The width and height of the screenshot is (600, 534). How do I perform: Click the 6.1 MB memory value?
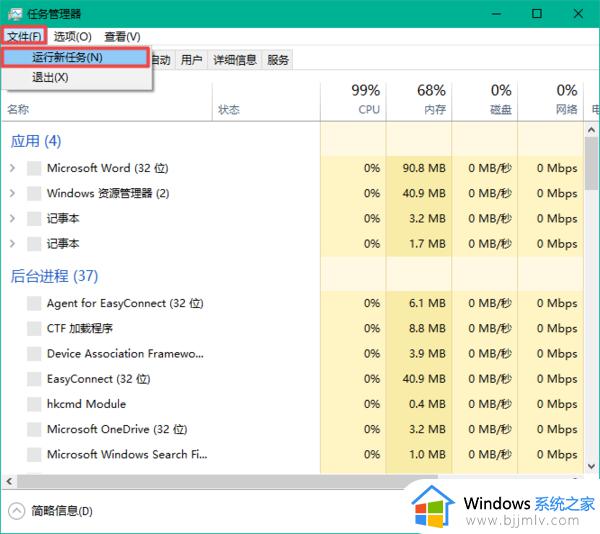427,303
